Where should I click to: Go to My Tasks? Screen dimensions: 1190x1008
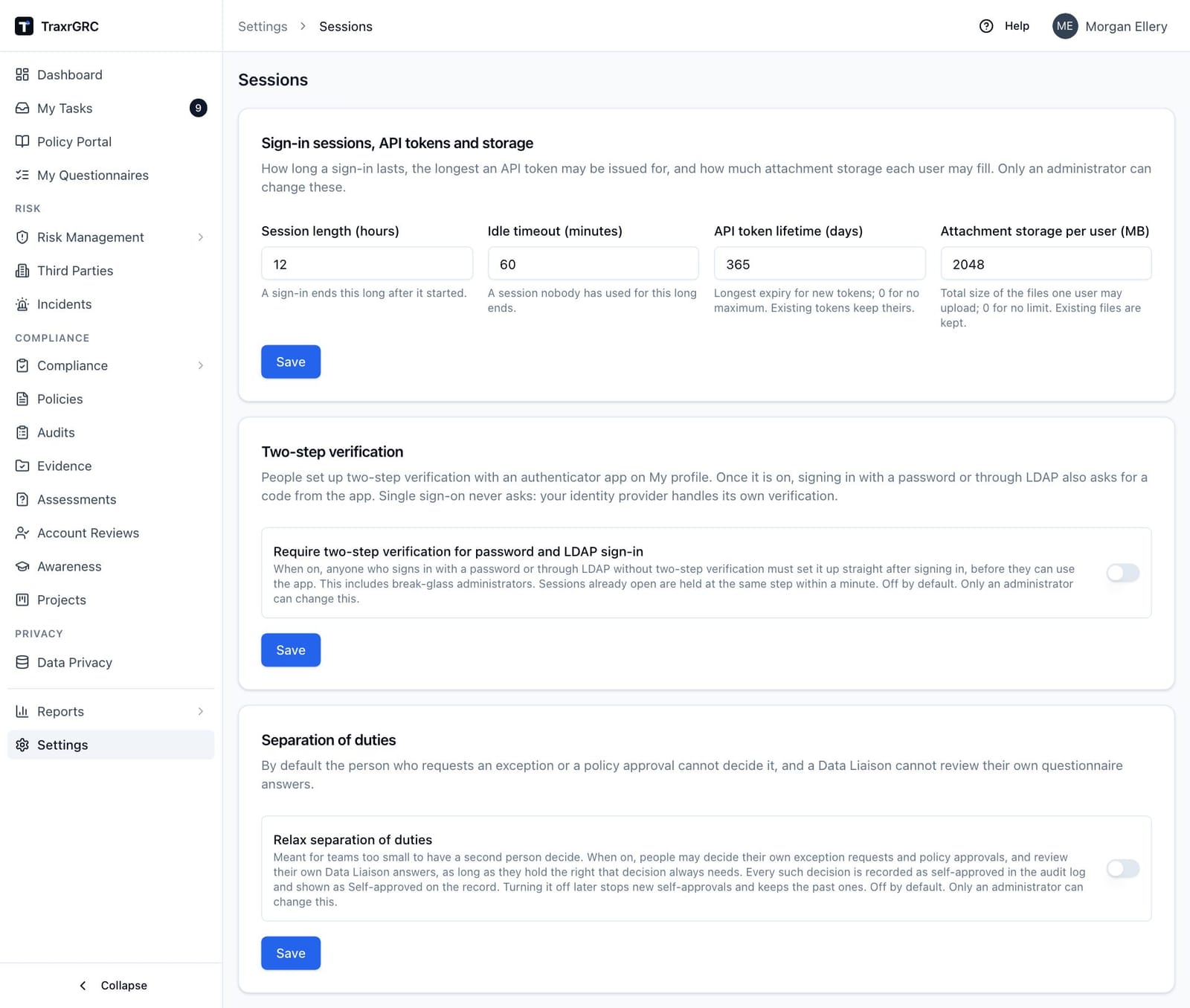(x=111, y=108)
